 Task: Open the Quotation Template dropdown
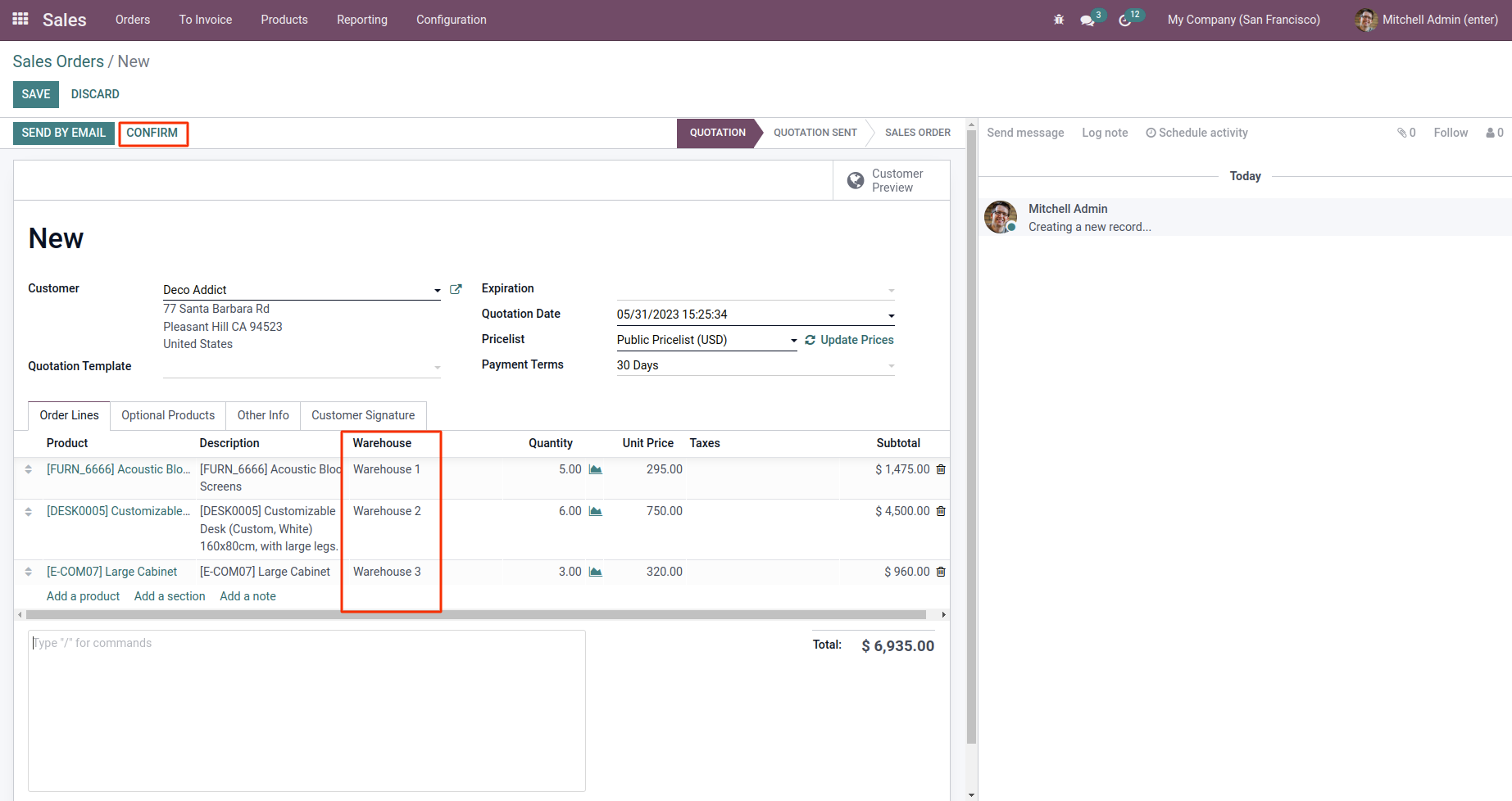[x=437, y=368]
